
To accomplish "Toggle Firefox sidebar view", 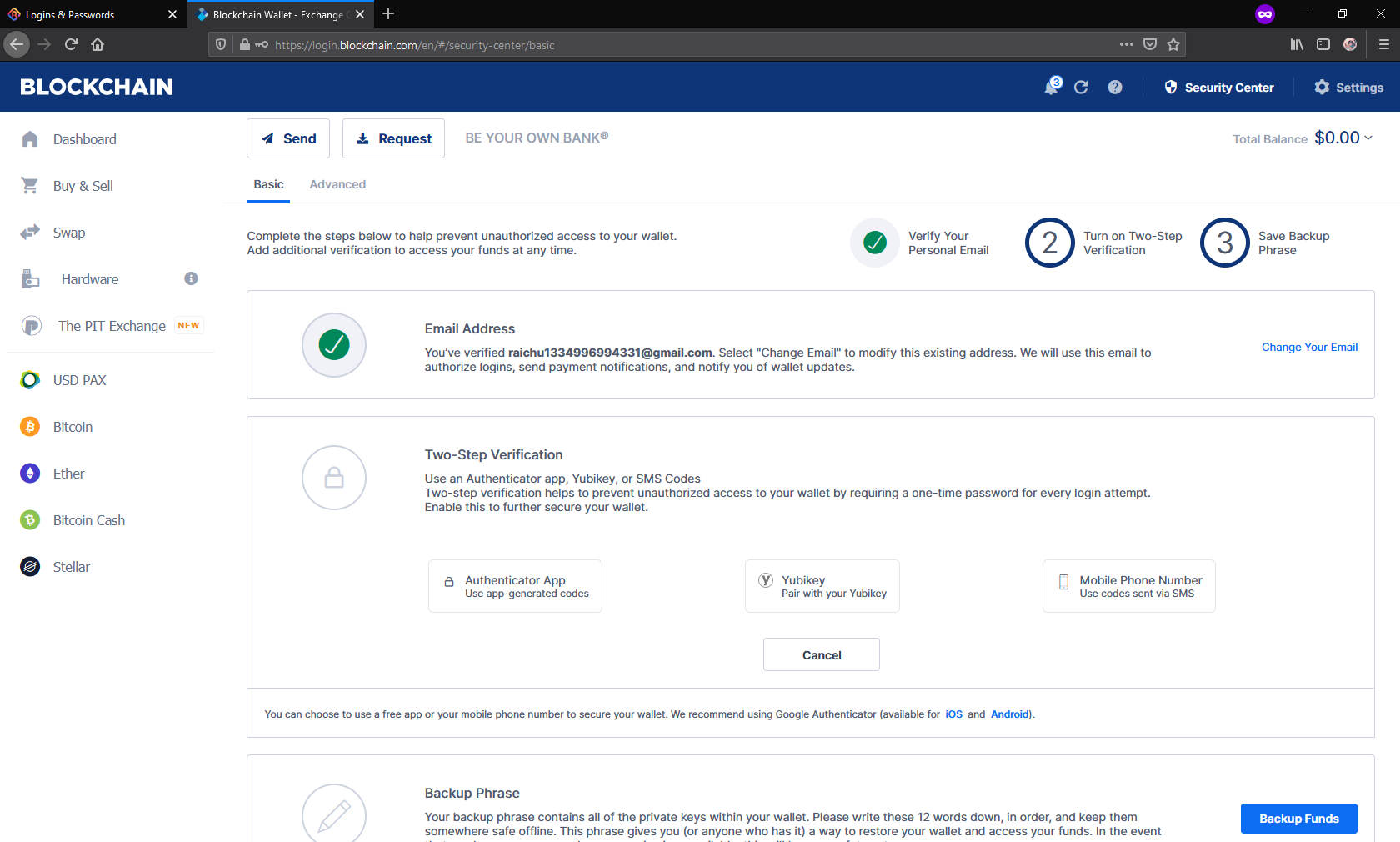I will (1323, 44).
